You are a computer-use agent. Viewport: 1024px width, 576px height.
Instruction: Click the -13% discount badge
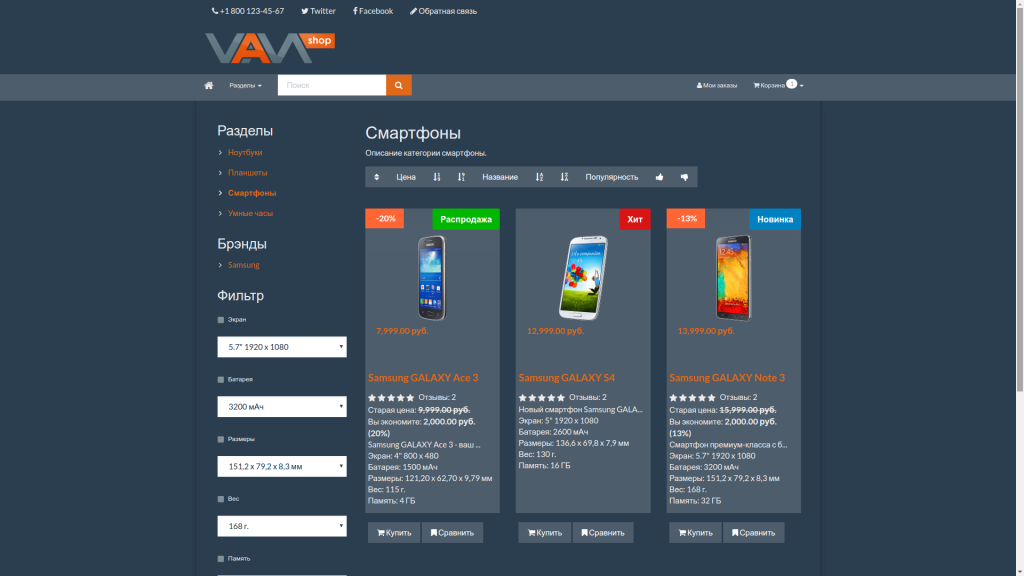click(686, 218)
